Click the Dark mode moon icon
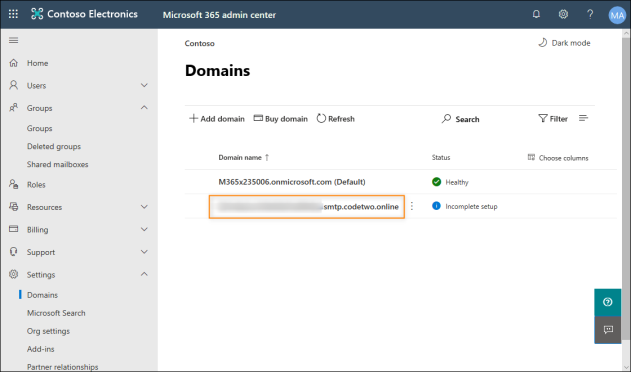The width and height of the screenshot is (631, 372). [x=543, y=43]
